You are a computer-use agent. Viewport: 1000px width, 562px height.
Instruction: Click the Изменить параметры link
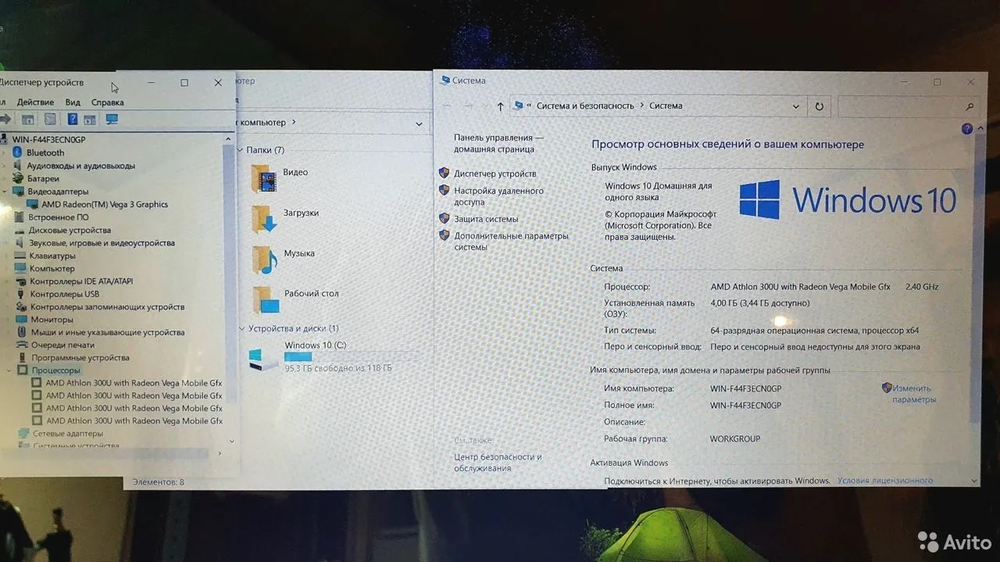point(914,394)
